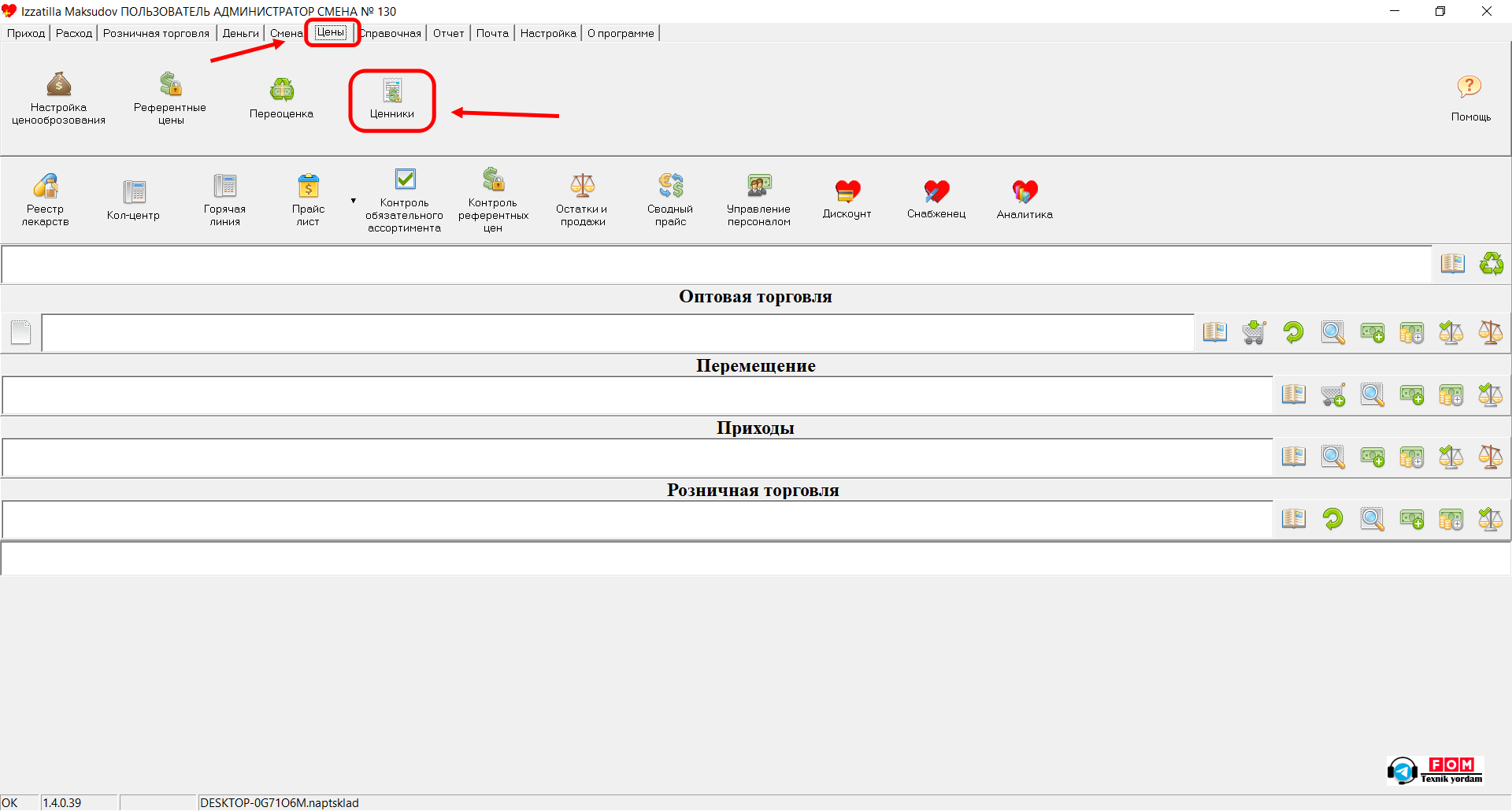This screenshot has width=1512, height=811.
Task: Click the blank document icon in Оптовая торговля row
Action: [x=21, y=332]
